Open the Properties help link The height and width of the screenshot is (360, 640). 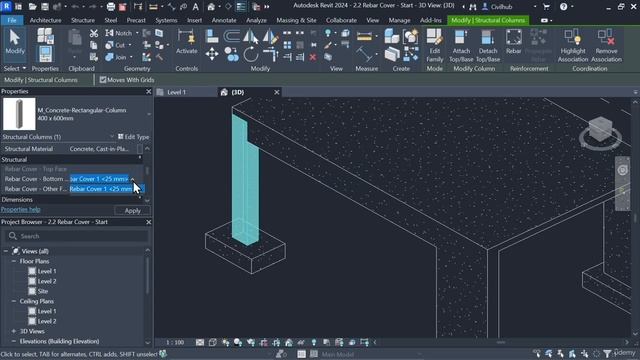20,209
